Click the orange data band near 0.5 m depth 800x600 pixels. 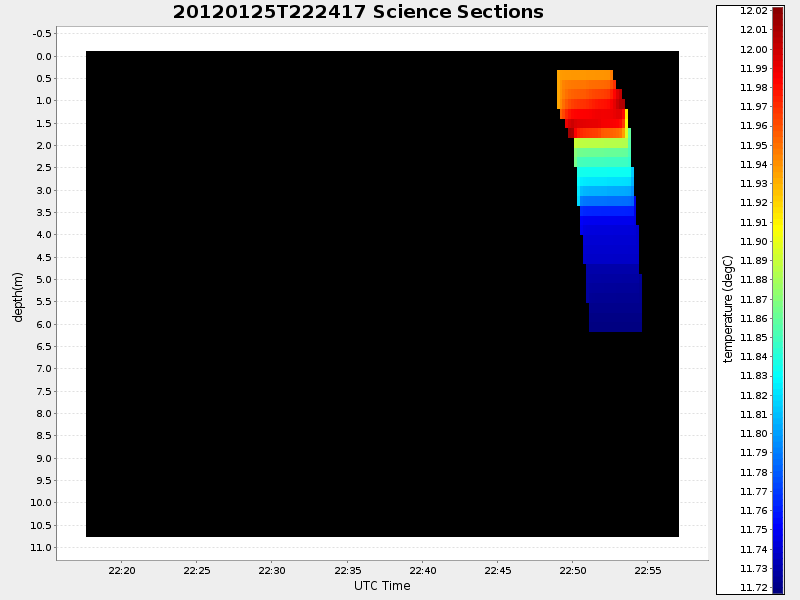pos(585,75)
